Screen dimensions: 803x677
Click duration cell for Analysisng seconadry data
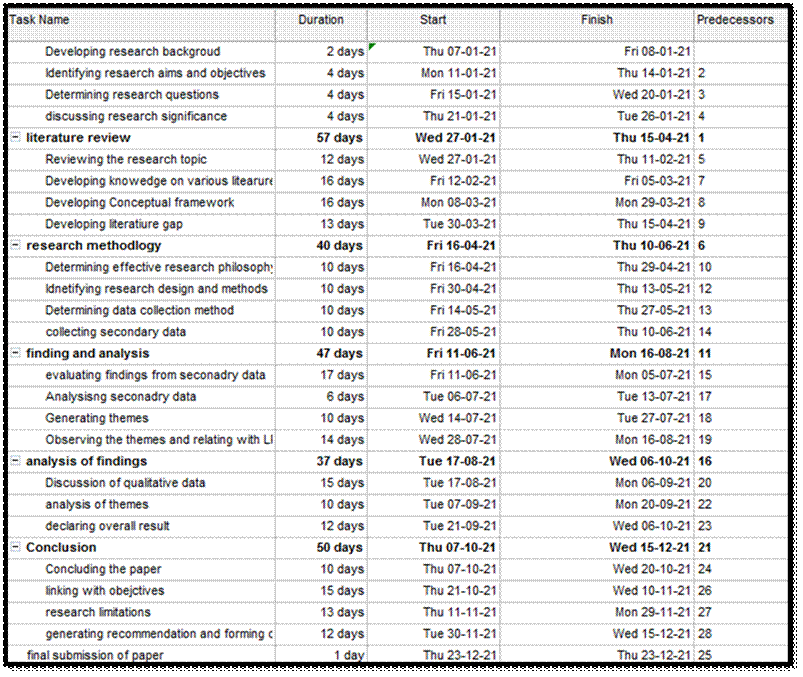click(344, 397)
